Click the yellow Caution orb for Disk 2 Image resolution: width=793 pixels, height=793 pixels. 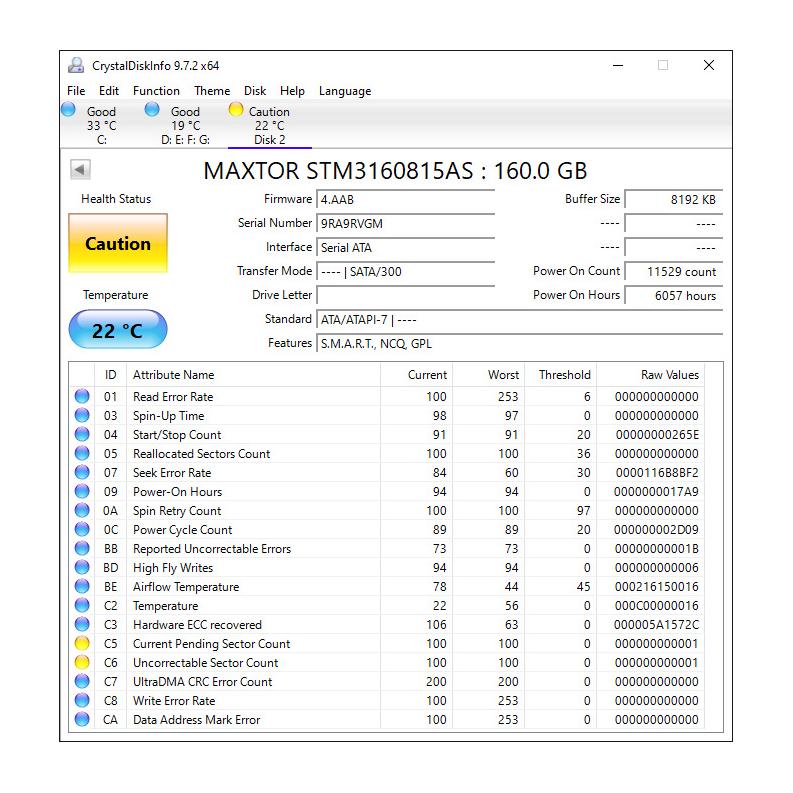[x=236, y=110]
